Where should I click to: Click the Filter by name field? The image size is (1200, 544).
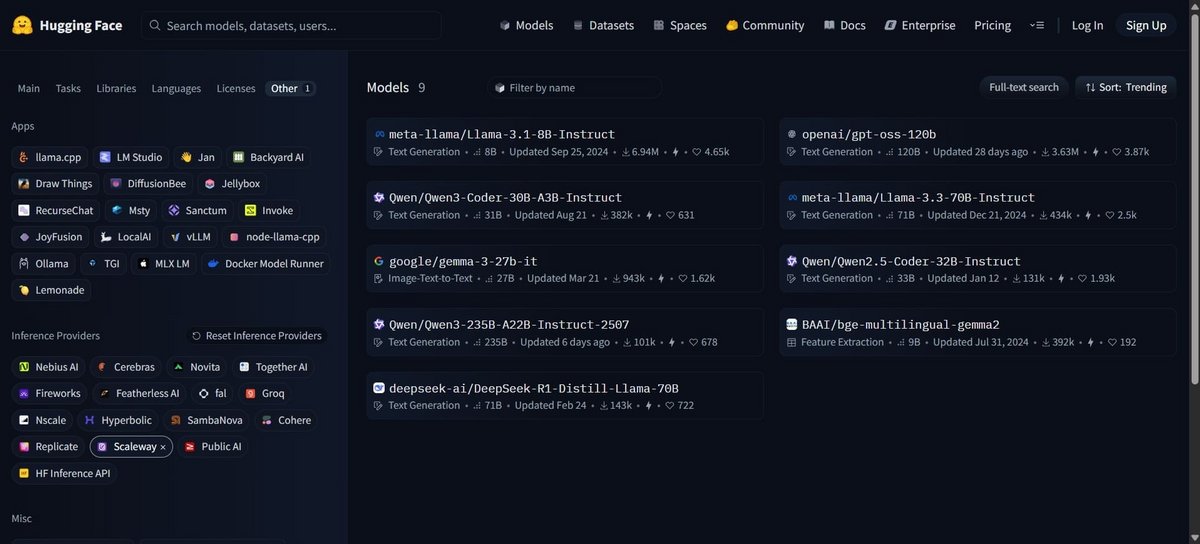574,88
